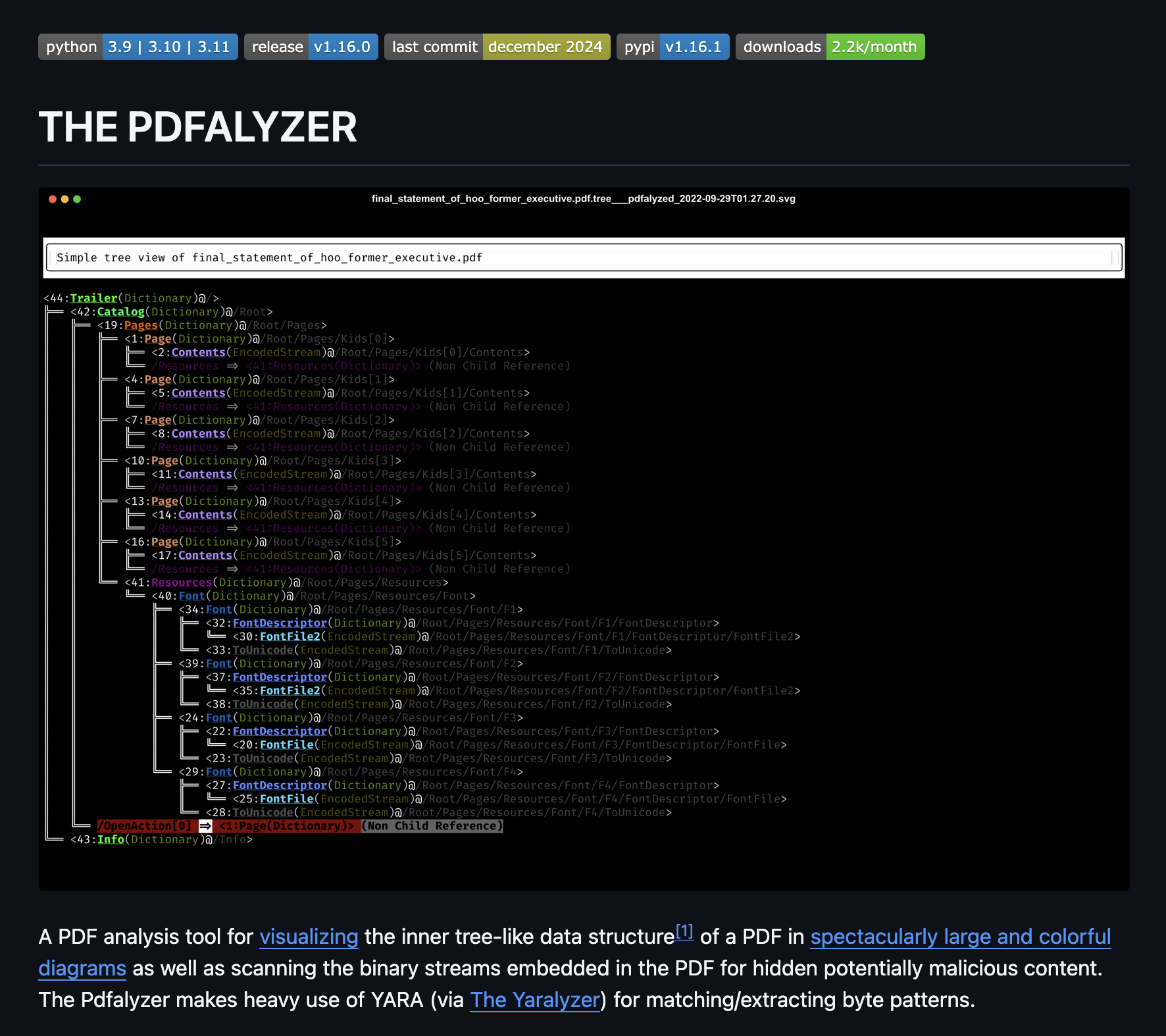Click the THE PDFALYZER heading

pyautogui.click(x=198, y=127)
